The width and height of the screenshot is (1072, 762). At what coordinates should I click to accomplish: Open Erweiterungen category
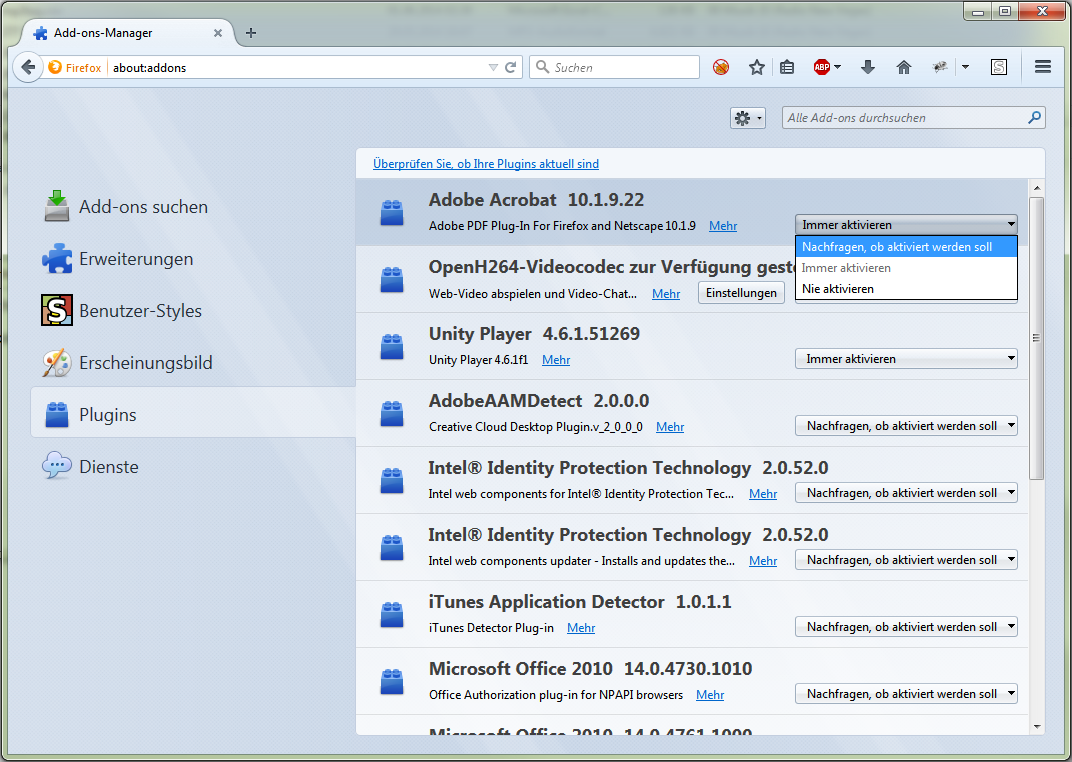pyautogui.click(x=193, y=258)
